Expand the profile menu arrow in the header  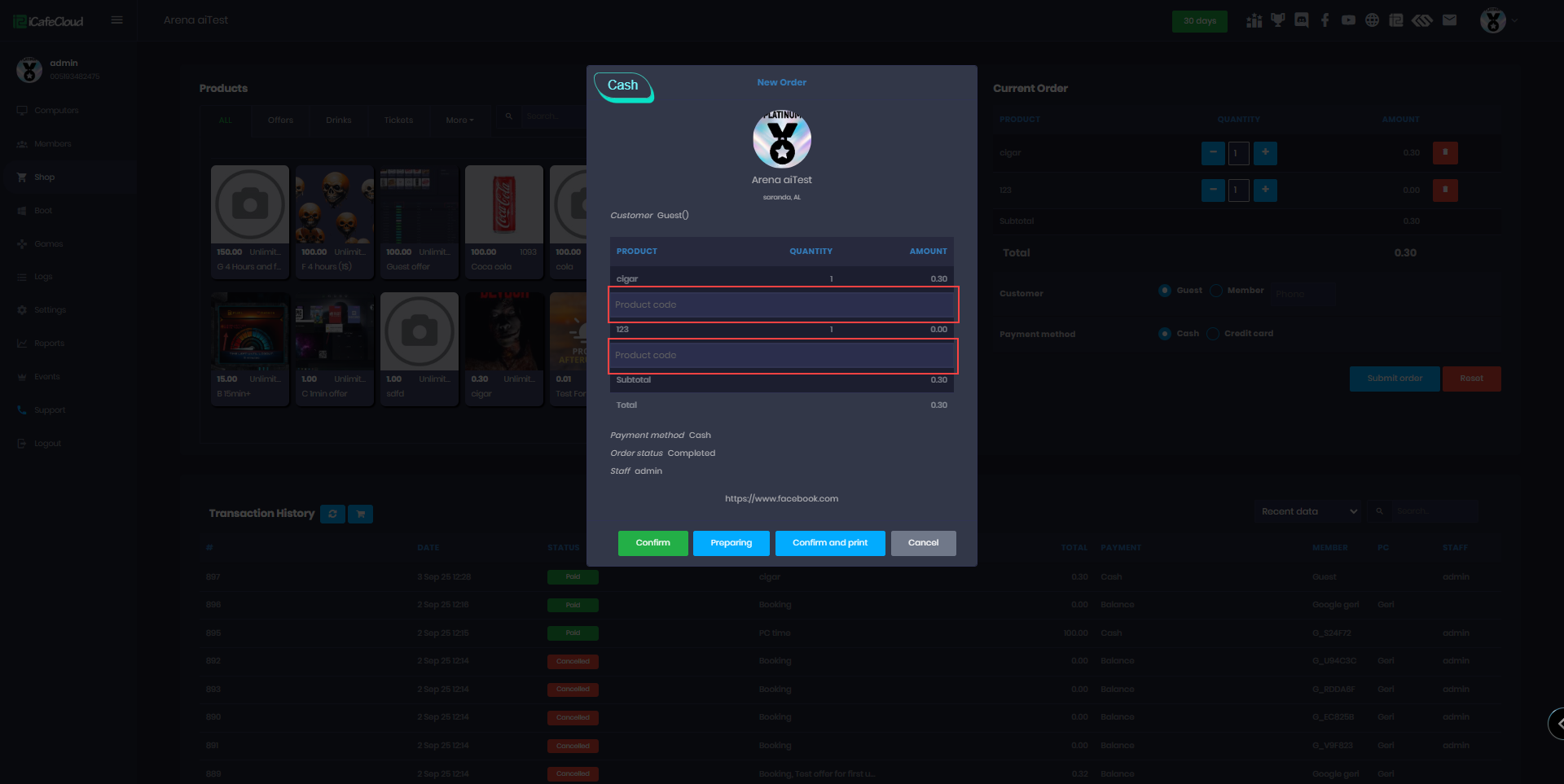point(1515,20)
